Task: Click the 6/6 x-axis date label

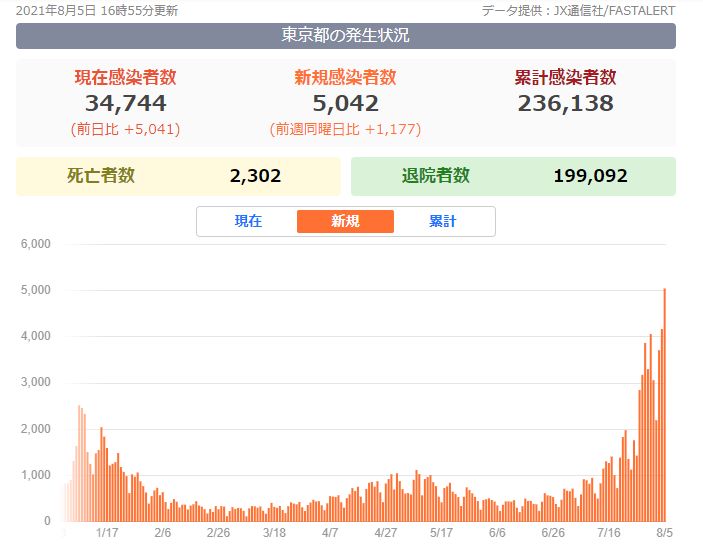Action: (x=497, y=532)
